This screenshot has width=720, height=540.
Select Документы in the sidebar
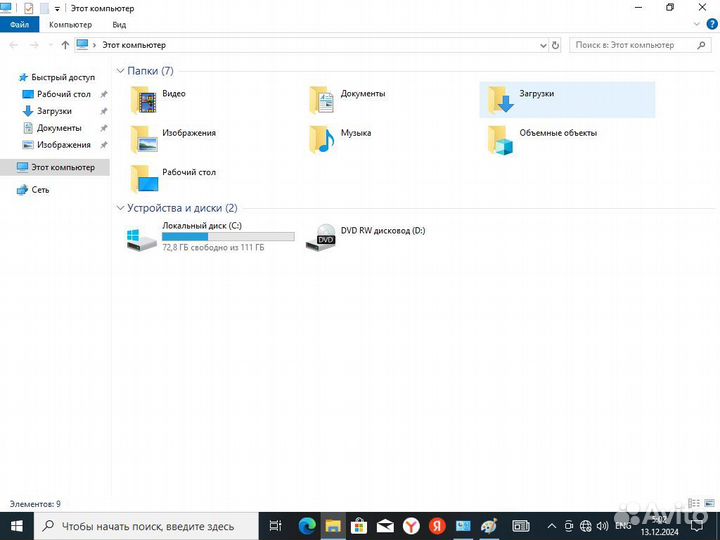point(59,128)
